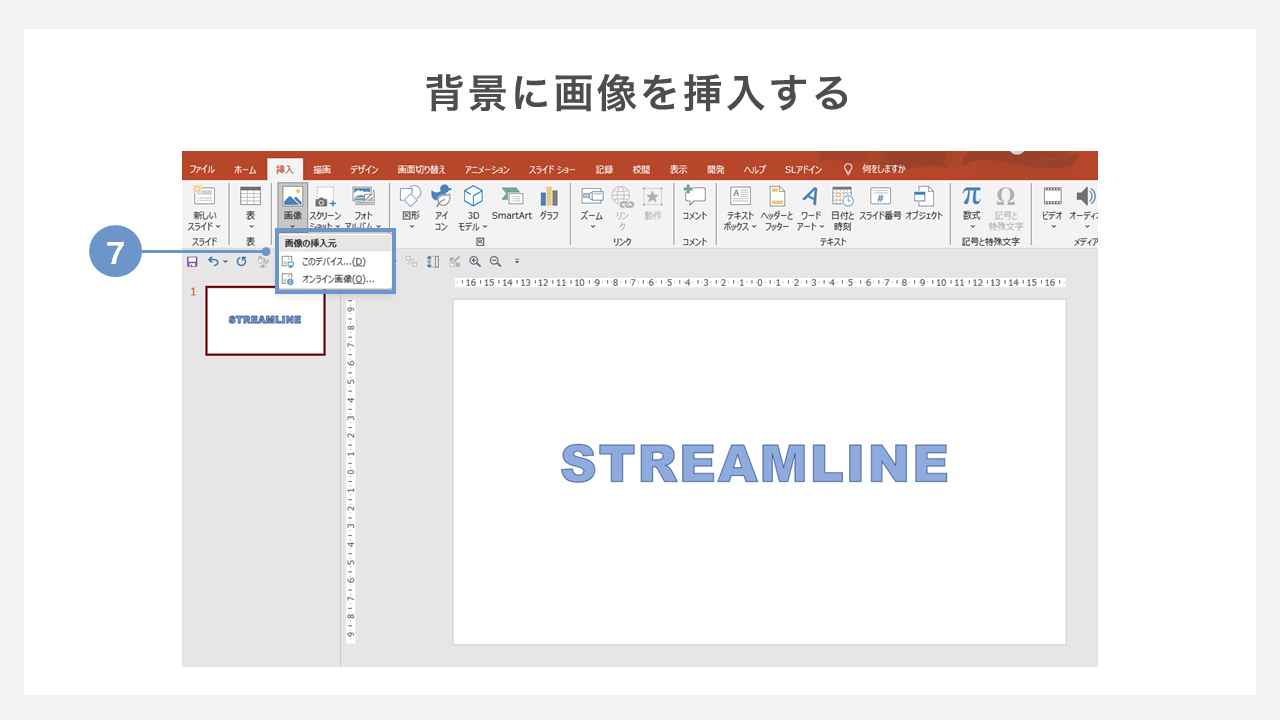Insert a SmartArt graphic
This screenshot has width=1280, height=720.
point(512,203)
